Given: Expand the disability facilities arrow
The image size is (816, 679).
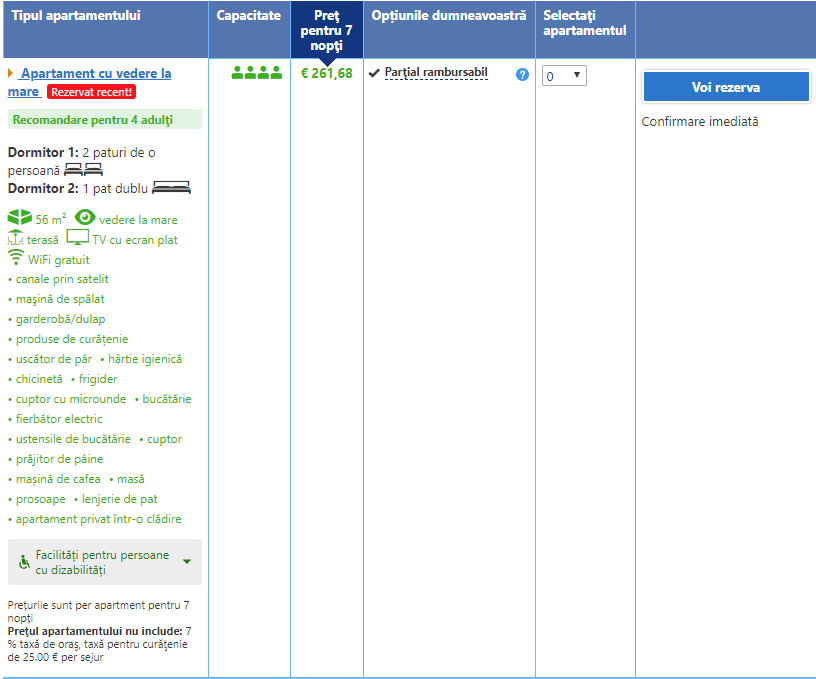Looking at the screenshot, I should point(187,562).
